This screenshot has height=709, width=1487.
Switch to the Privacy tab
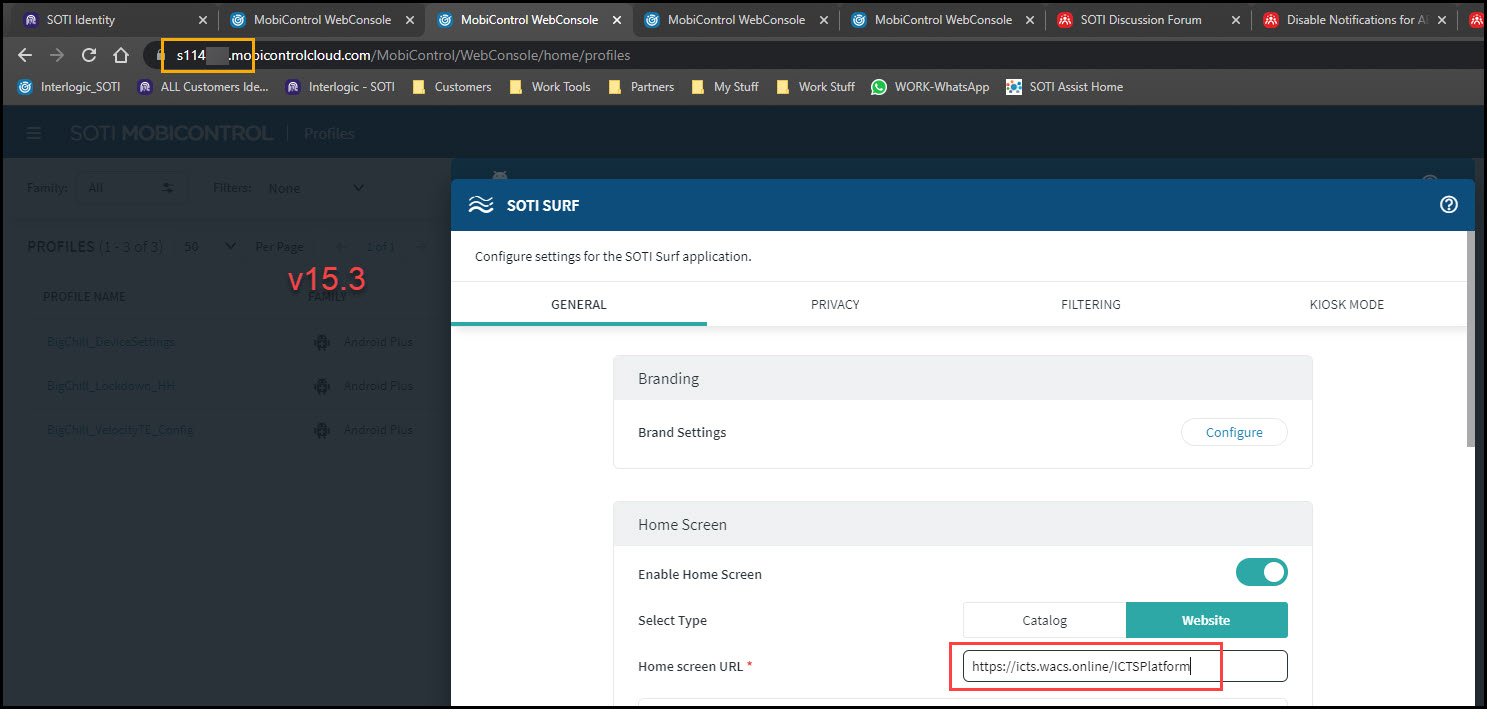coord(835,304)
